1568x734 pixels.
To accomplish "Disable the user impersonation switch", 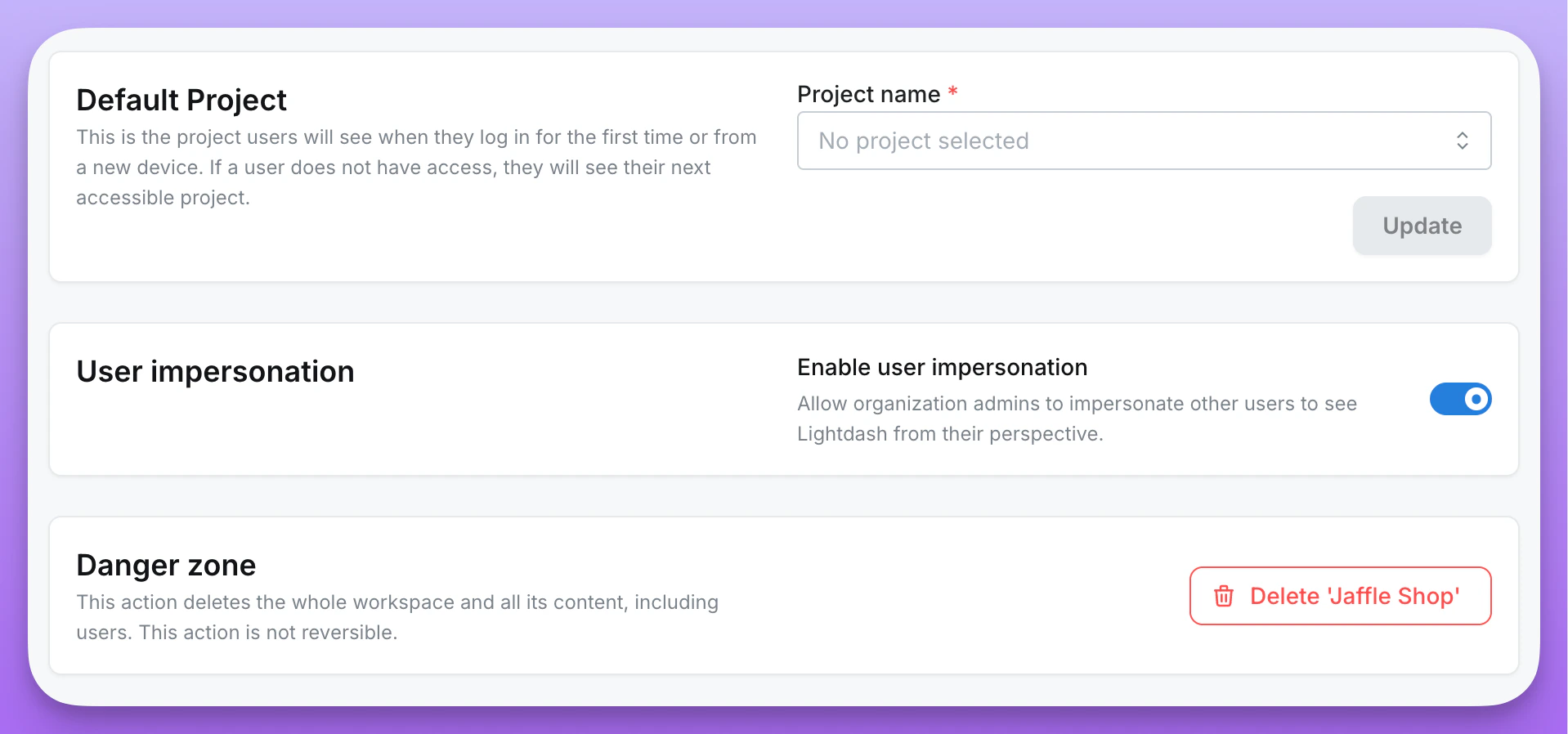I will (x=1460, y=399).
